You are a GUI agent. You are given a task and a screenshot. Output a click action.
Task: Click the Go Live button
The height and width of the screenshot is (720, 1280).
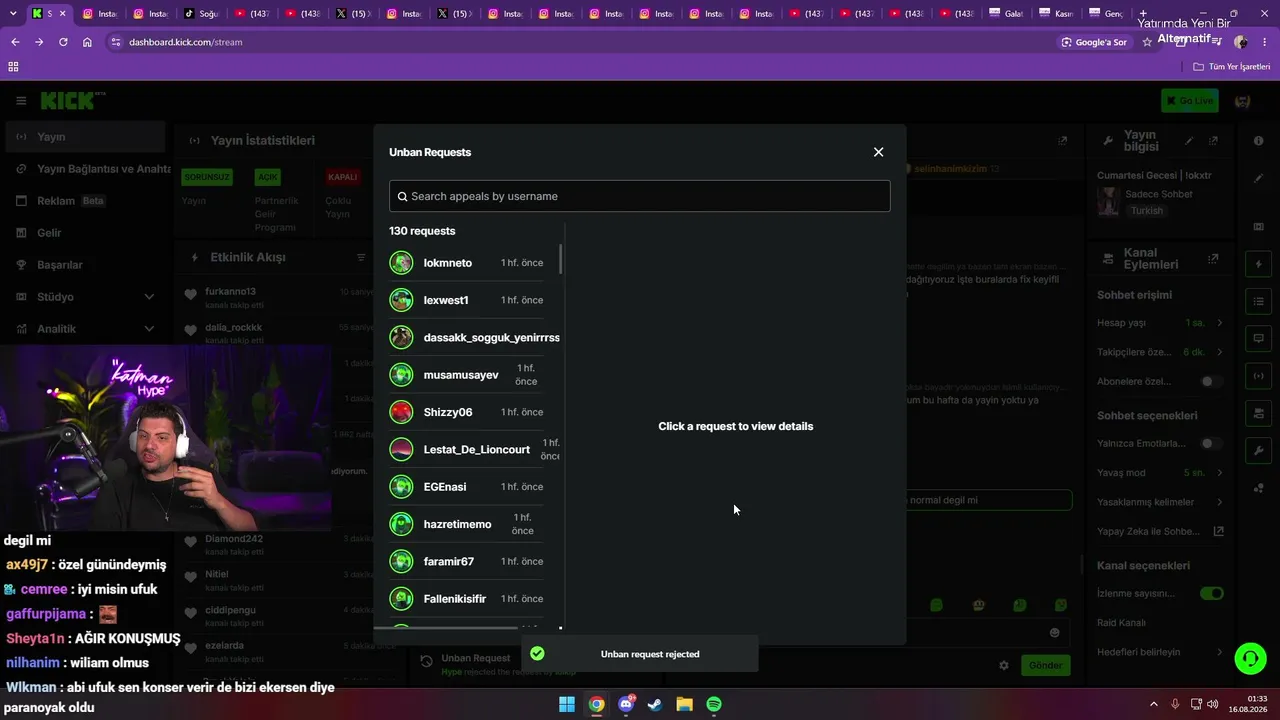pos(1189,100)
